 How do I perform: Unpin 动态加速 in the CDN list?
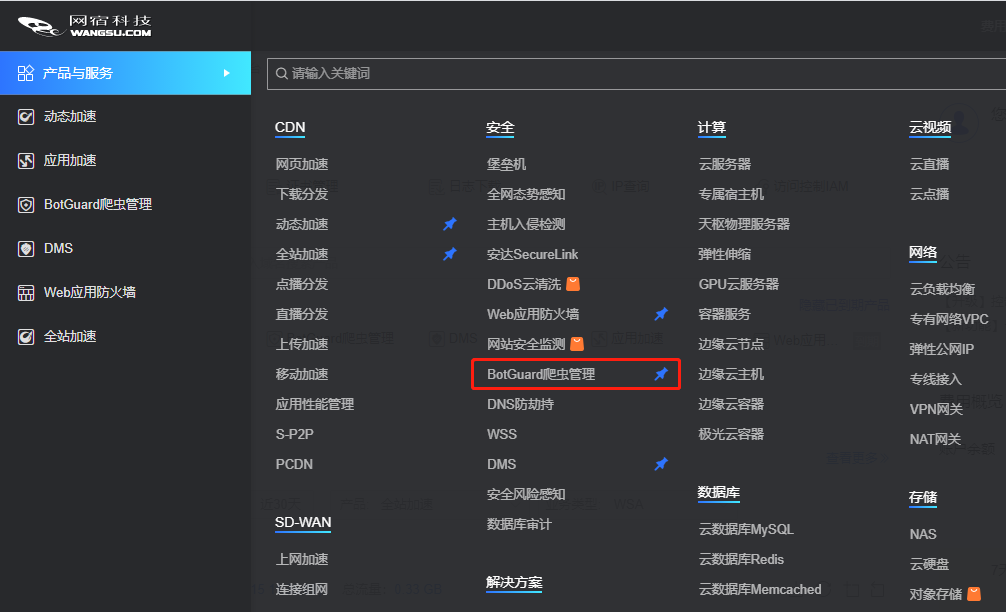tap(450, 224)
